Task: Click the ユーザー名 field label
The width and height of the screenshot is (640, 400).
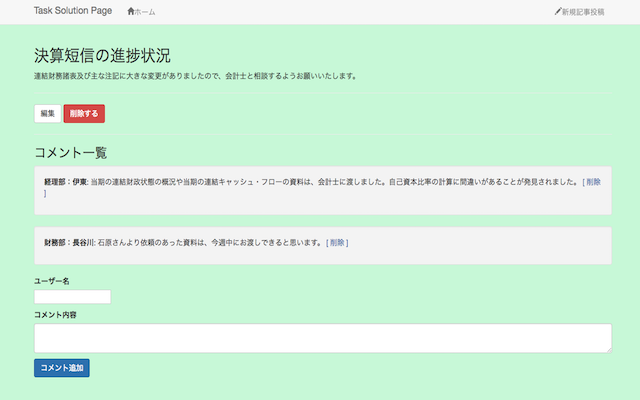Action: [52, 281]
